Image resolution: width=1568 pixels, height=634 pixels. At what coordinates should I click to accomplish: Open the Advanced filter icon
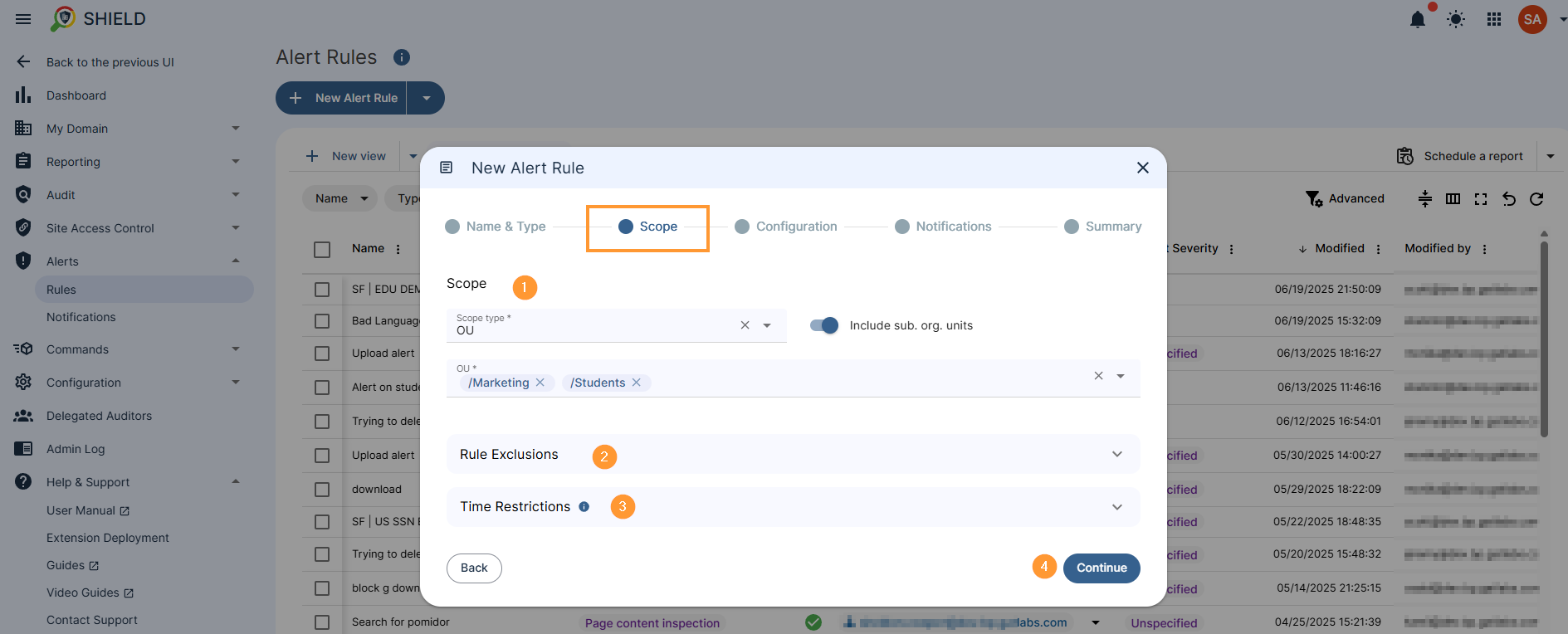(x=1314, y=198)
